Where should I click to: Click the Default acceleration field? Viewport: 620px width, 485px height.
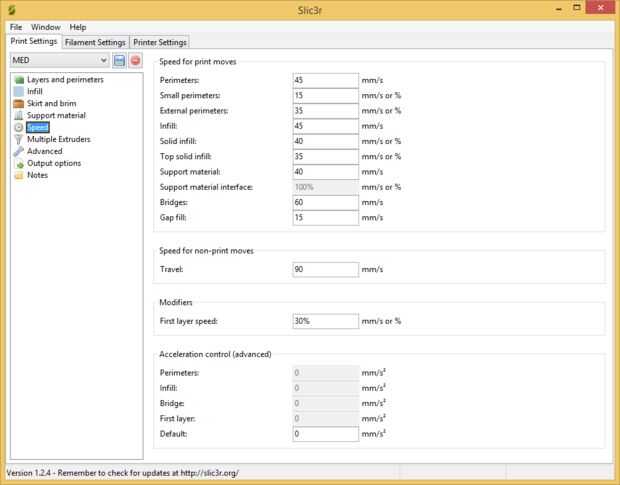[x=326, y=434]
